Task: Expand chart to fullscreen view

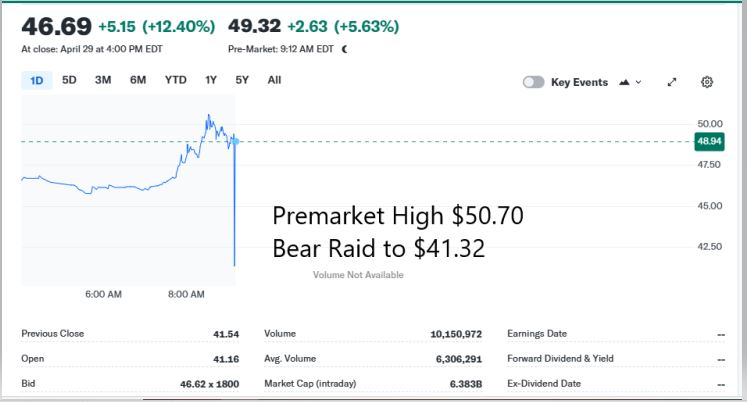Action: tap(672, 82)
